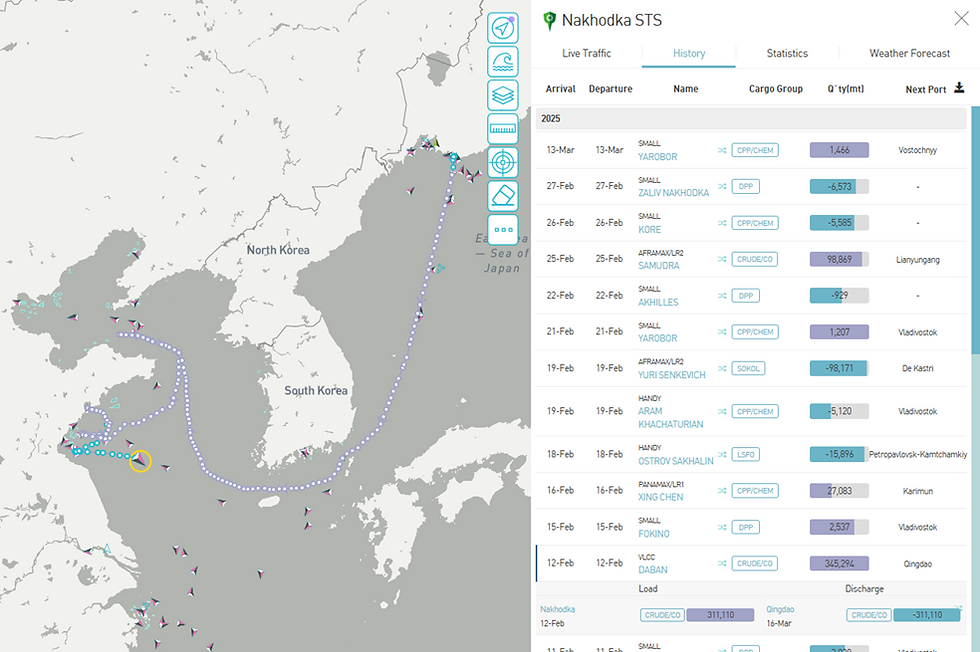Click the green Nakhodka STS location pin
Image resolution: width=980 pixels, height=652 pixels.
tap(549, 21)
